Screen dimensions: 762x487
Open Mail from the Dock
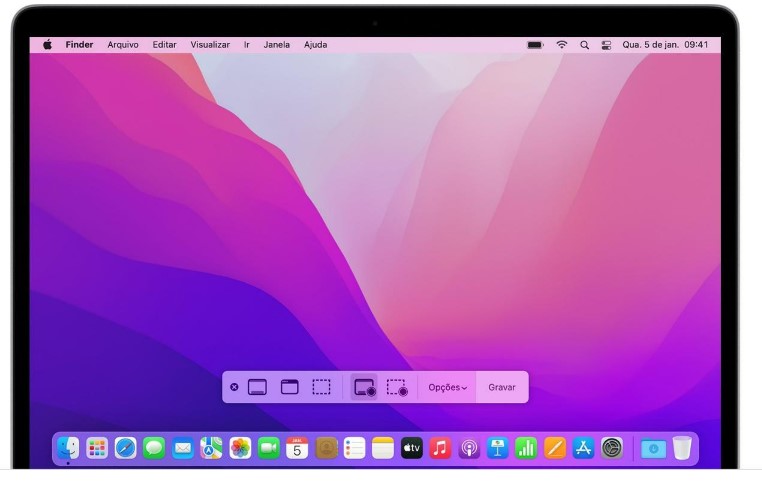183,448
